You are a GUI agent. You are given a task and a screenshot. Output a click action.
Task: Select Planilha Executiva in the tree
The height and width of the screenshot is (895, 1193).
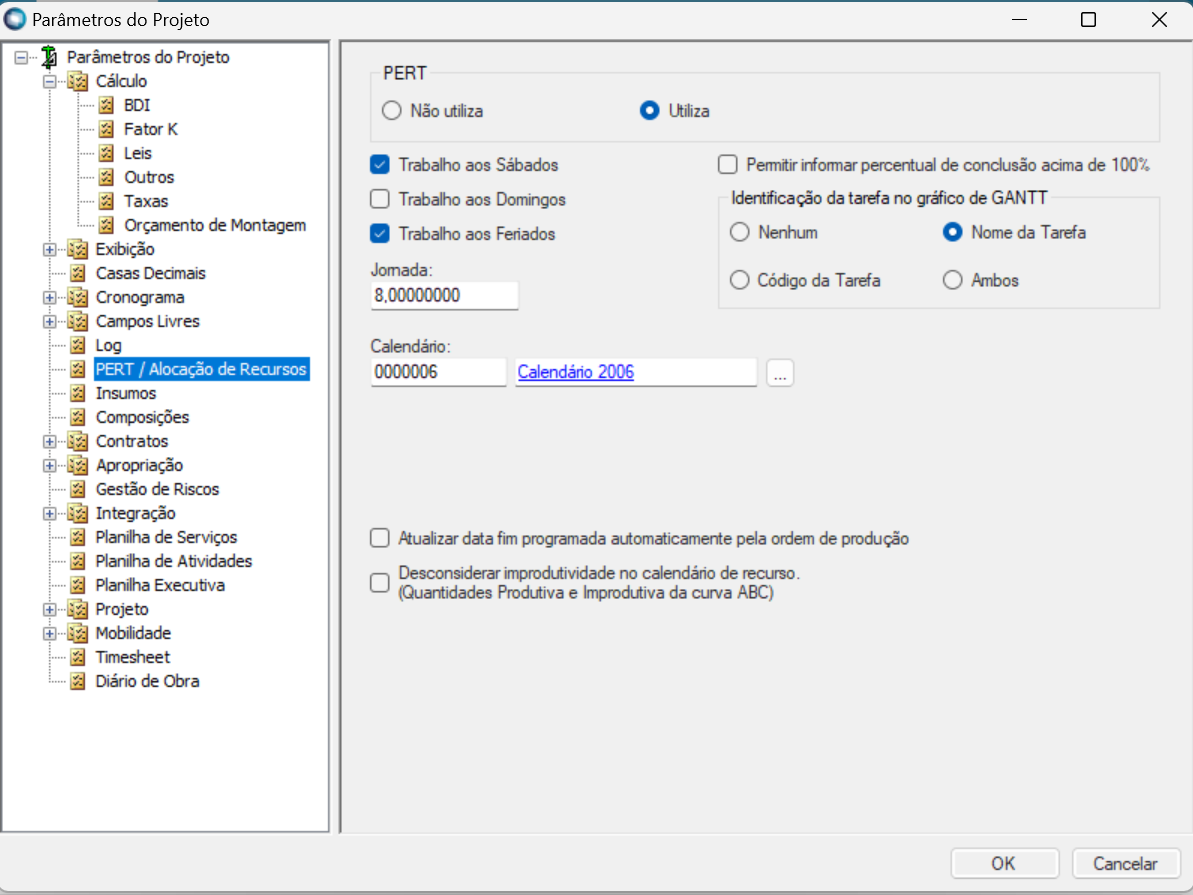click(160, 585)
